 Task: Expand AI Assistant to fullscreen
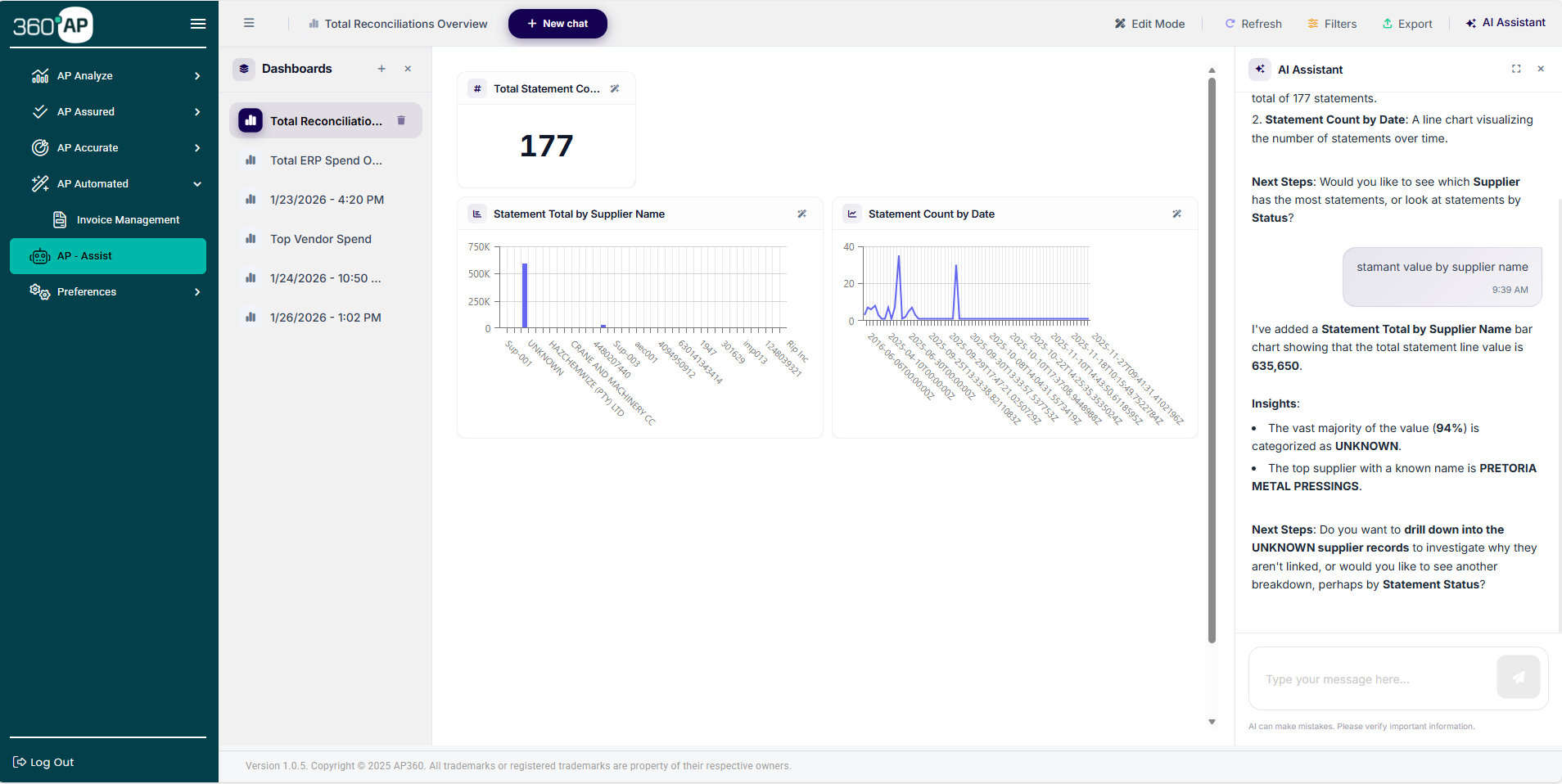(x=1517, y=70)
